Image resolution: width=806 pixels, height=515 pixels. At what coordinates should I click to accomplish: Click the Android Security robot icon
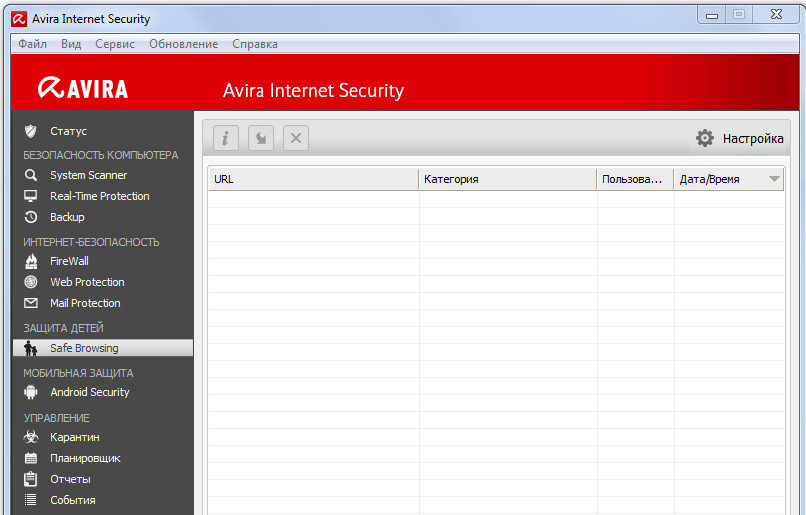31,392
